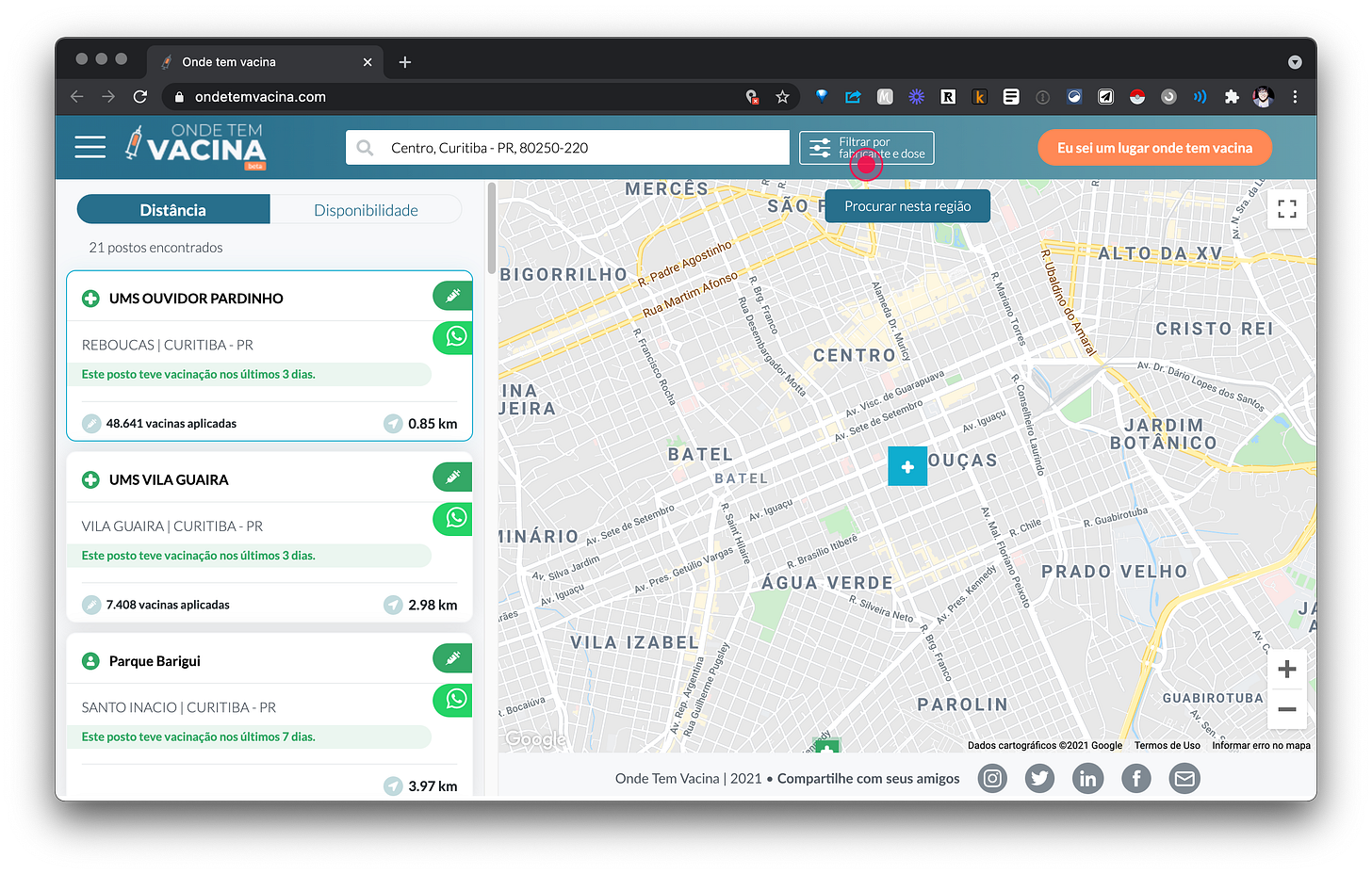Image resolution: width=1372 pixels, height=874 pixels.
Task: Open Termos de Uso link on map
Action: click(1168, 745)
